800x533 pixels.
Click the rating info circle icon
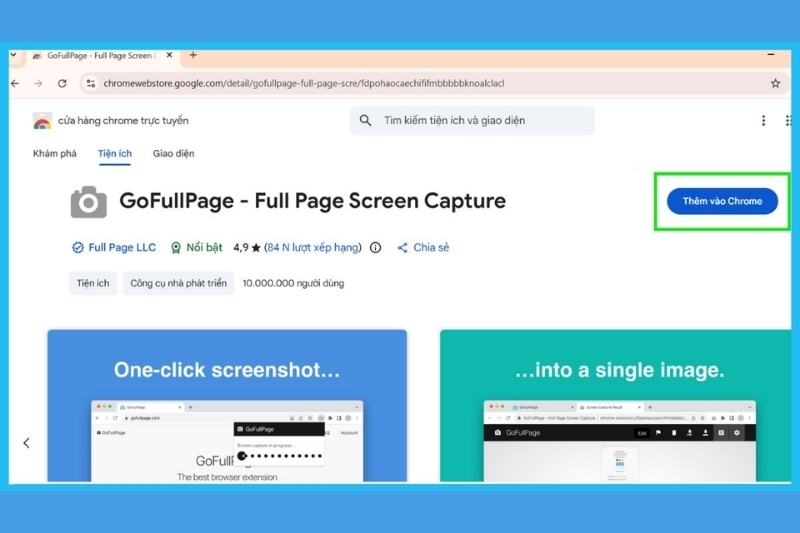[376, 247]
